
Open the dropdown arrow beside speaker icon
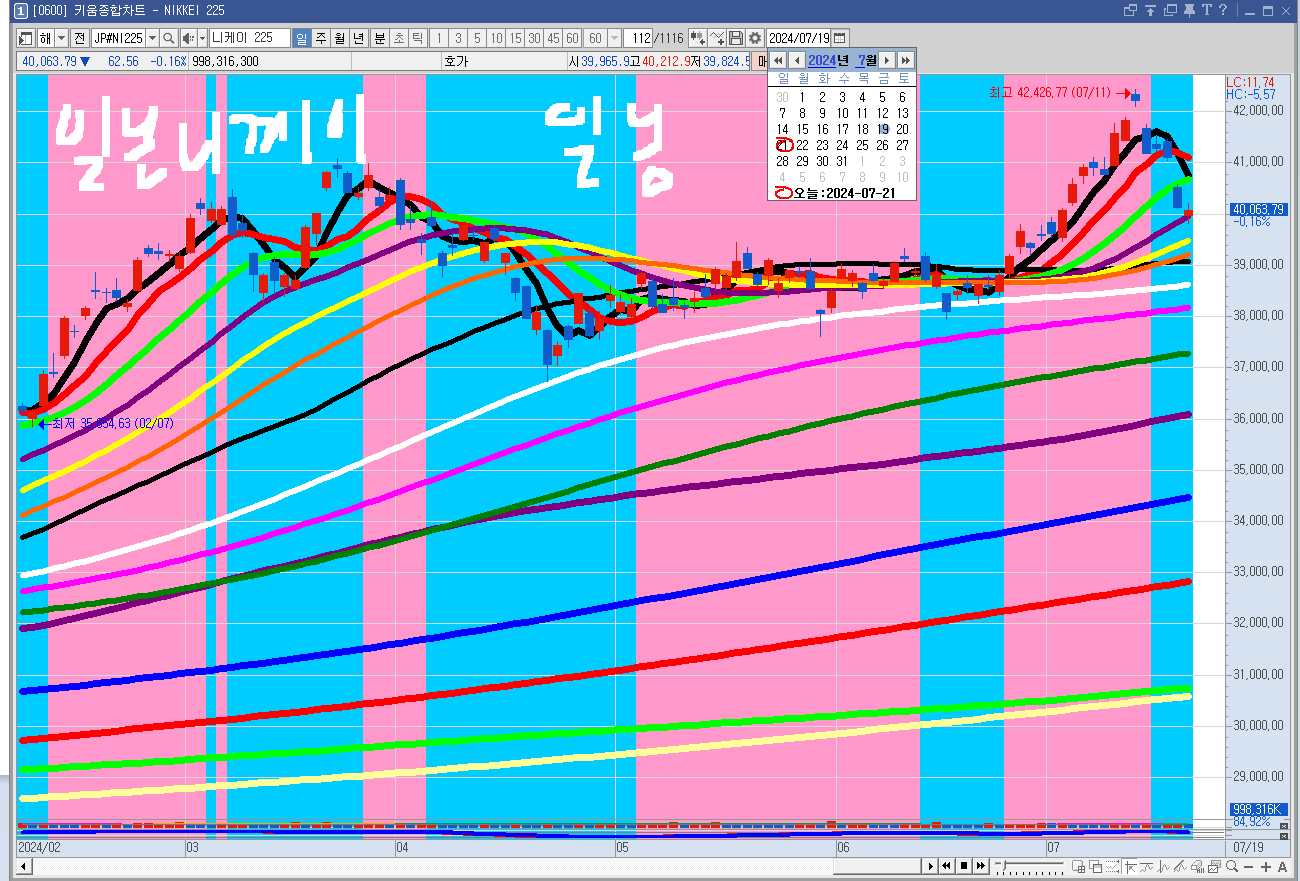pos(202,38)
